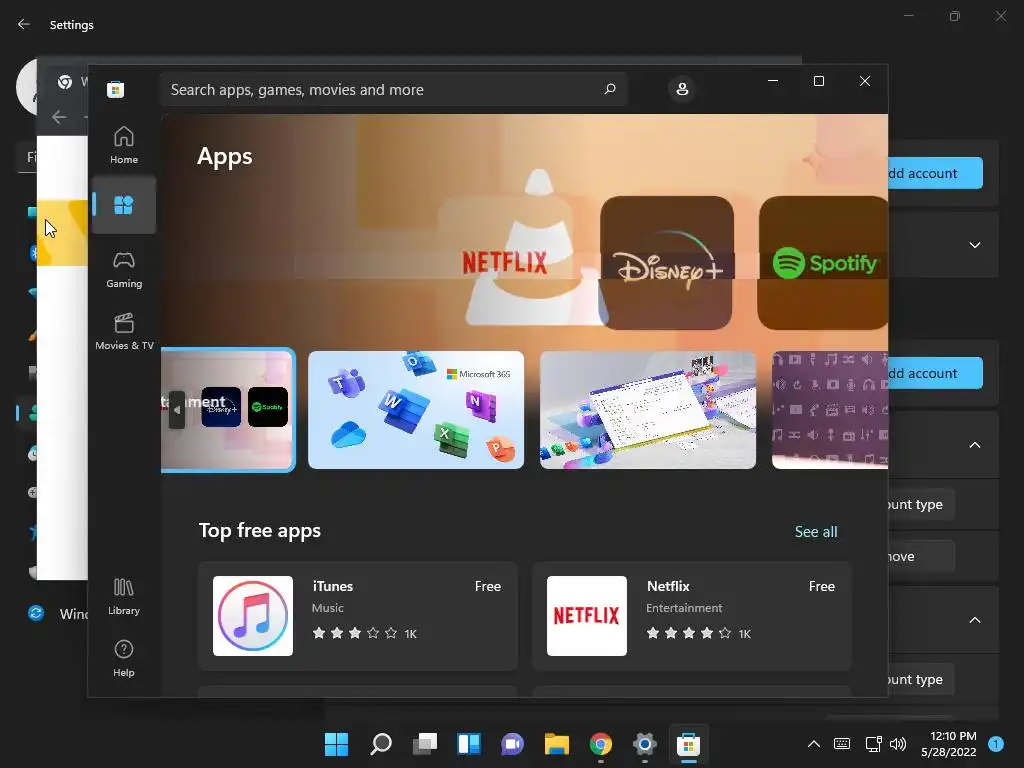The height and width of the screenshot is (768, 1024).
Task: Click the touch keyboard tray icon
Action: coord(842,744)
